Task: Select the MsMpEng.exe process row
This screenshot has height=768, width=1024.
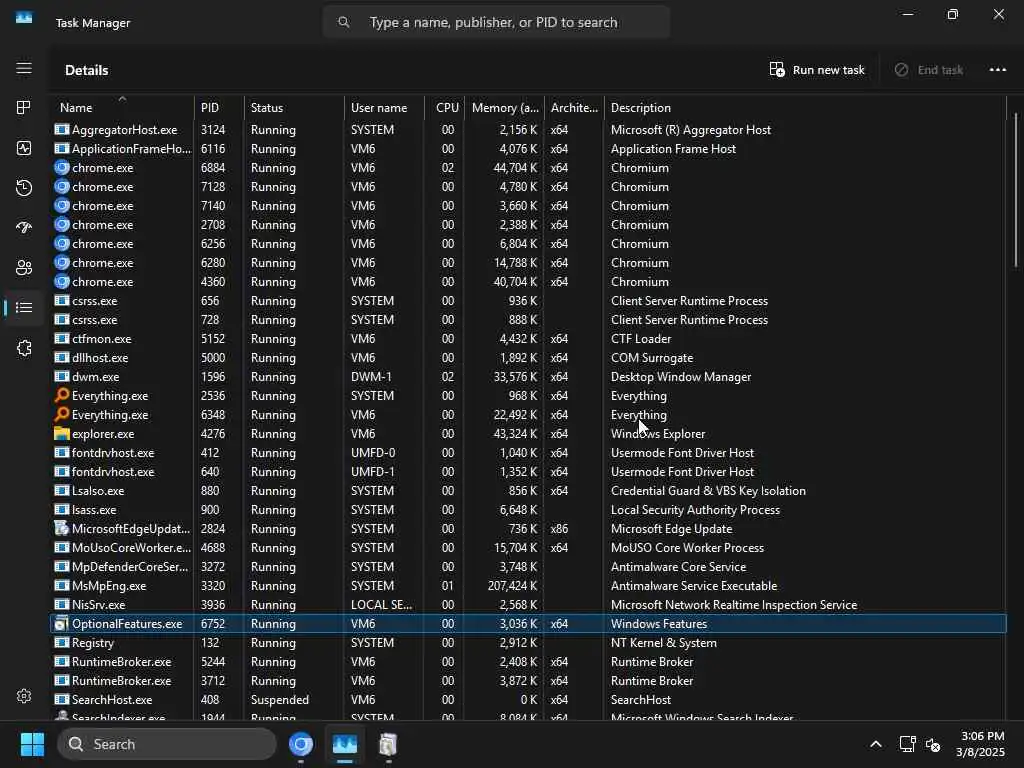Action: pos(528,586)
